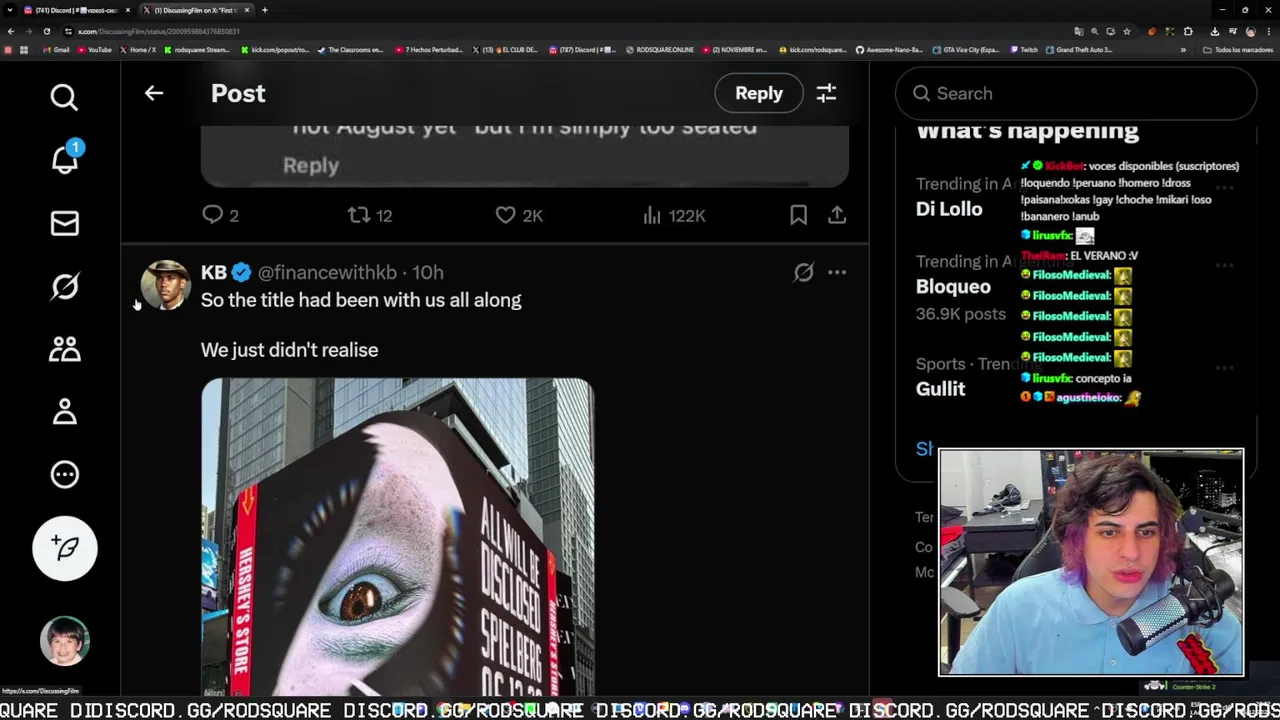Open browser downloads icon
This screenshot has height=720, width=1280.
coord(1215,31)
